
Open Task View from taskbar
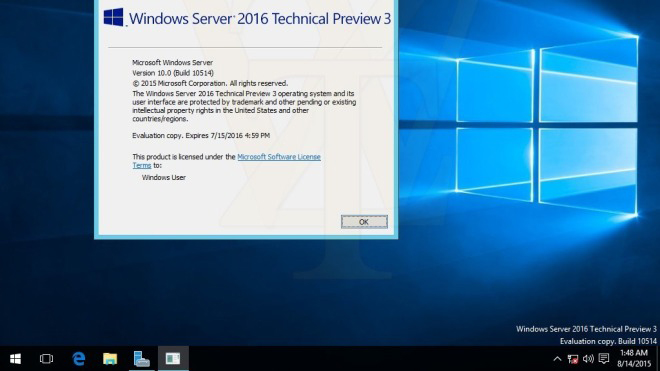tap(46, 359)
